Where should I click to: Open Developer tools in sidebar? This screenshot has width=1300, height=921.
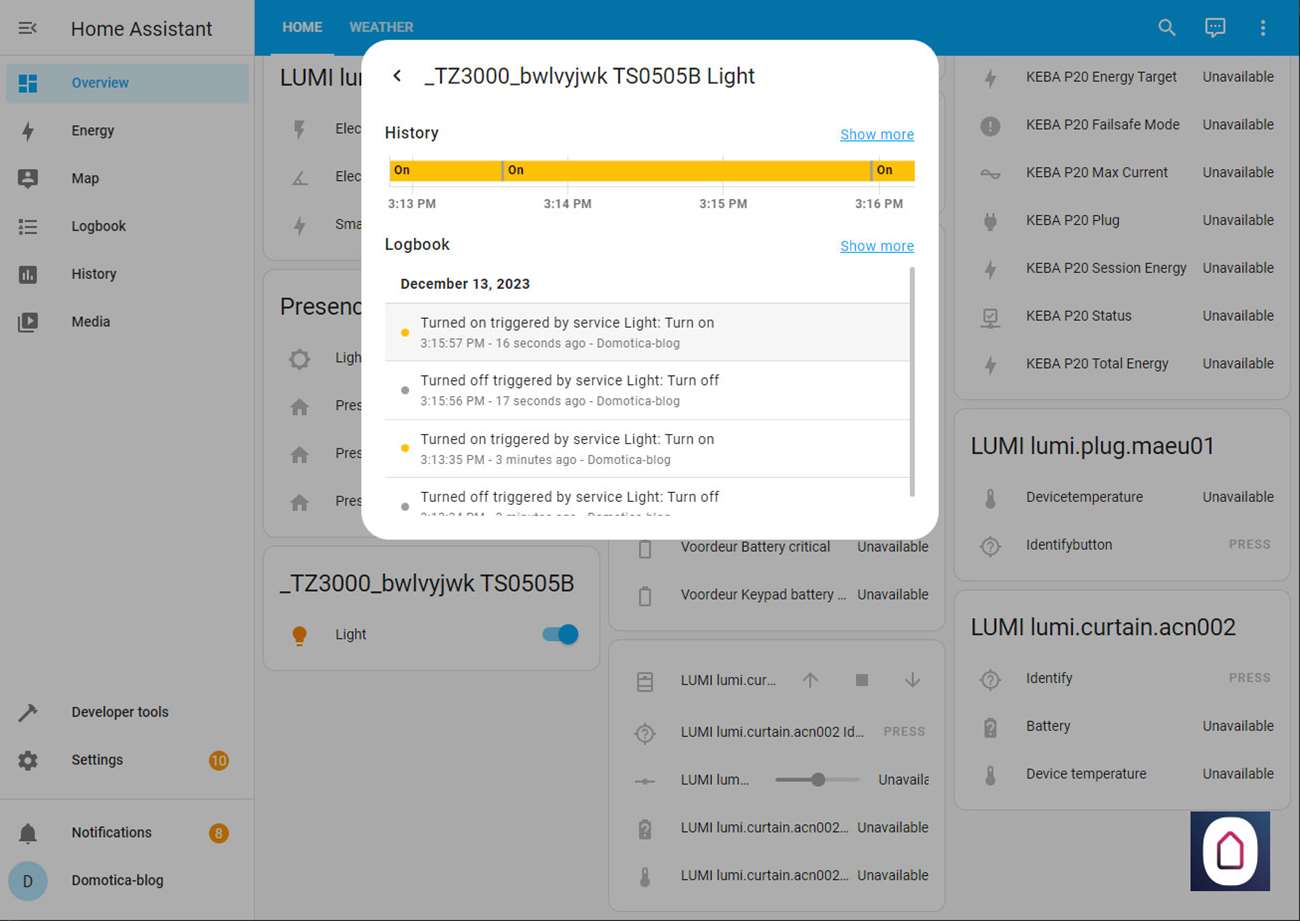[119, 712]
